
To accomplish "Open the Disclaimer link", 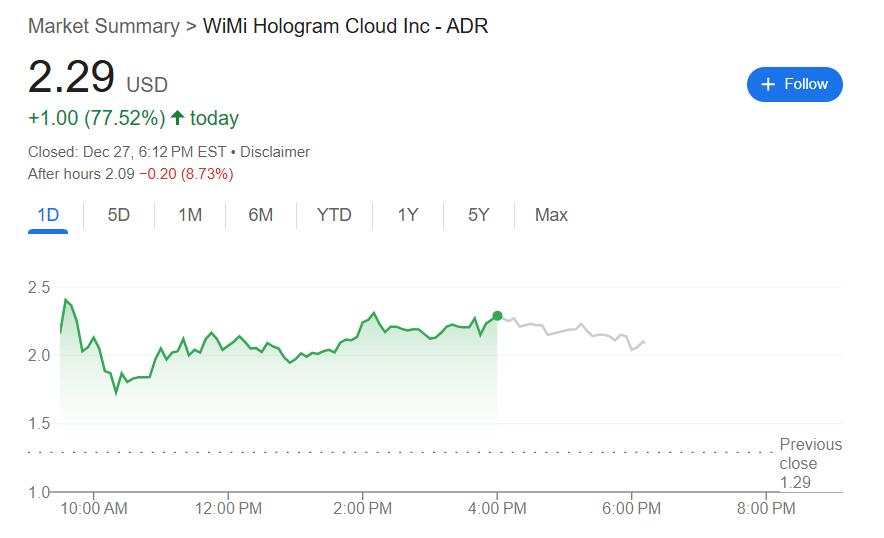I will click(275, 152).
